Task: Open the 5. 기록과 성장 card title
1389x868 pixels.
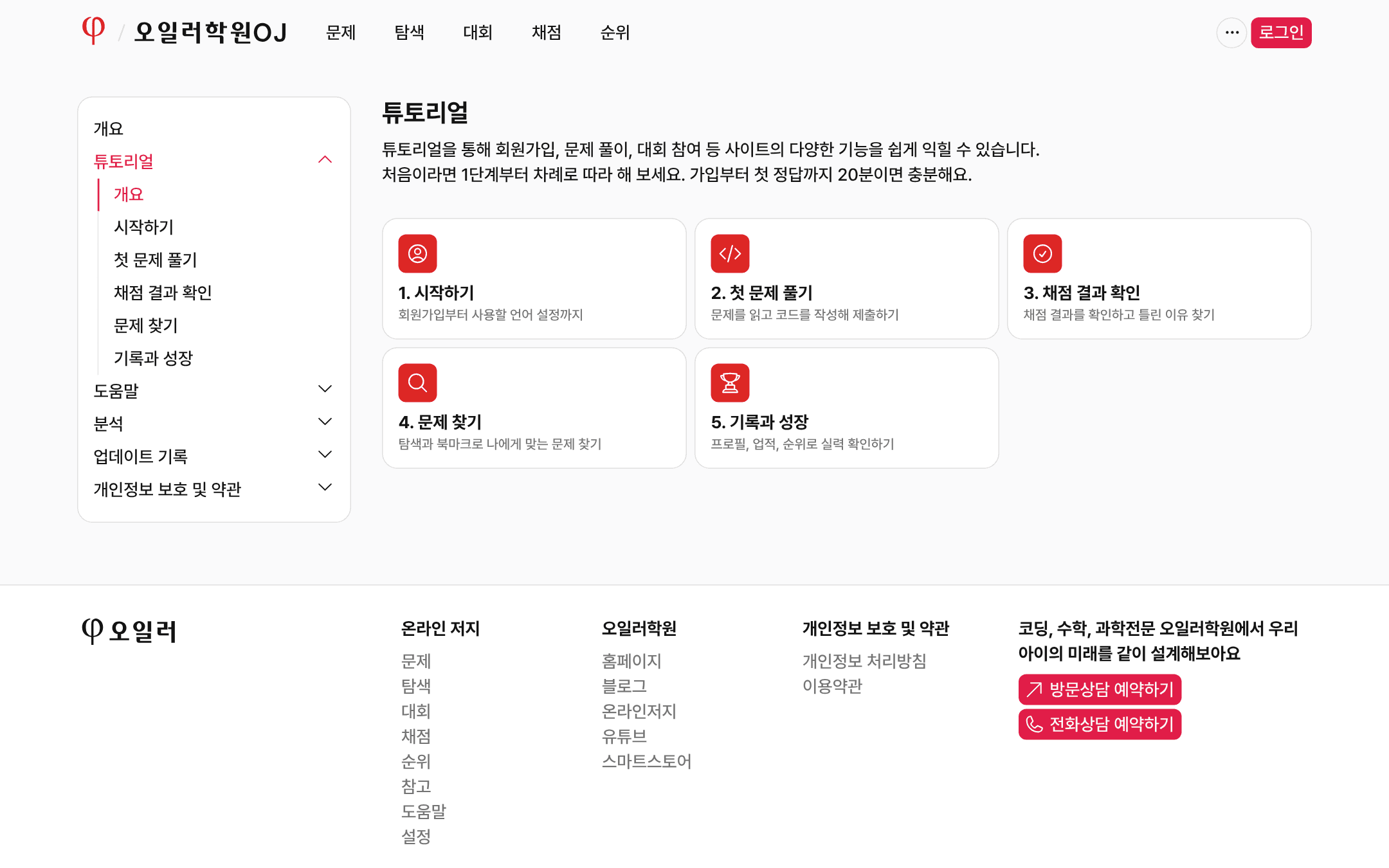Action: pyautogui.click(x=759, y=422)
